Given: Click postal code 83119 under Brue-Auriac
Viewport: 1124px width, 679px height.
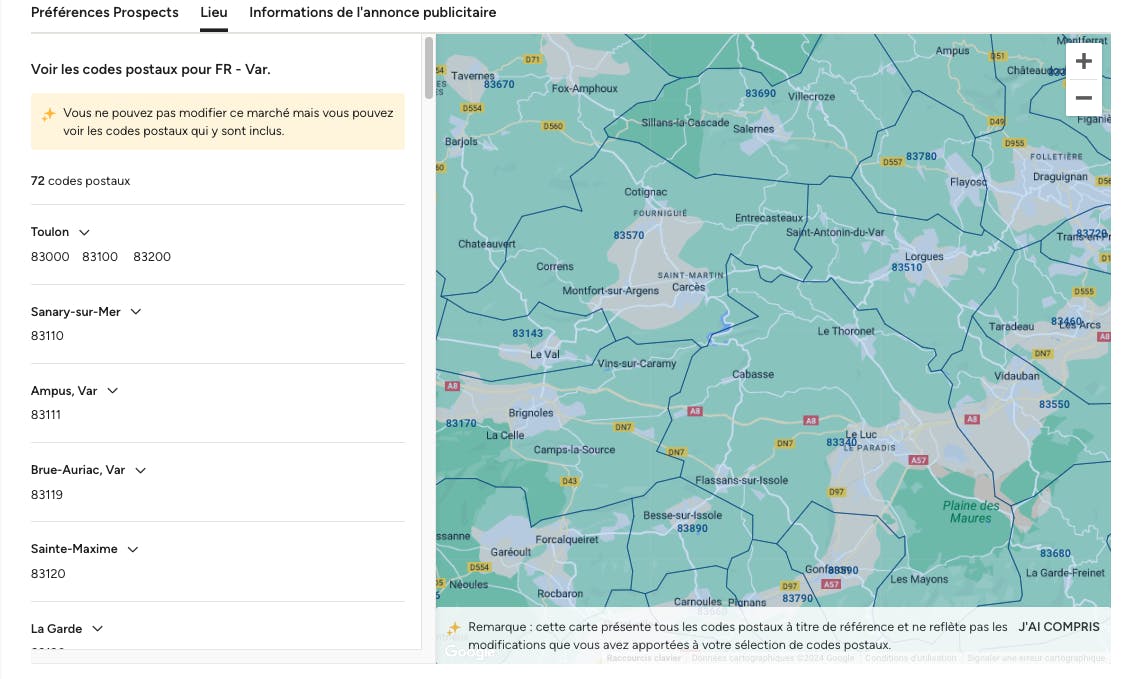Looking at the screenshot, I should (47, 495).
